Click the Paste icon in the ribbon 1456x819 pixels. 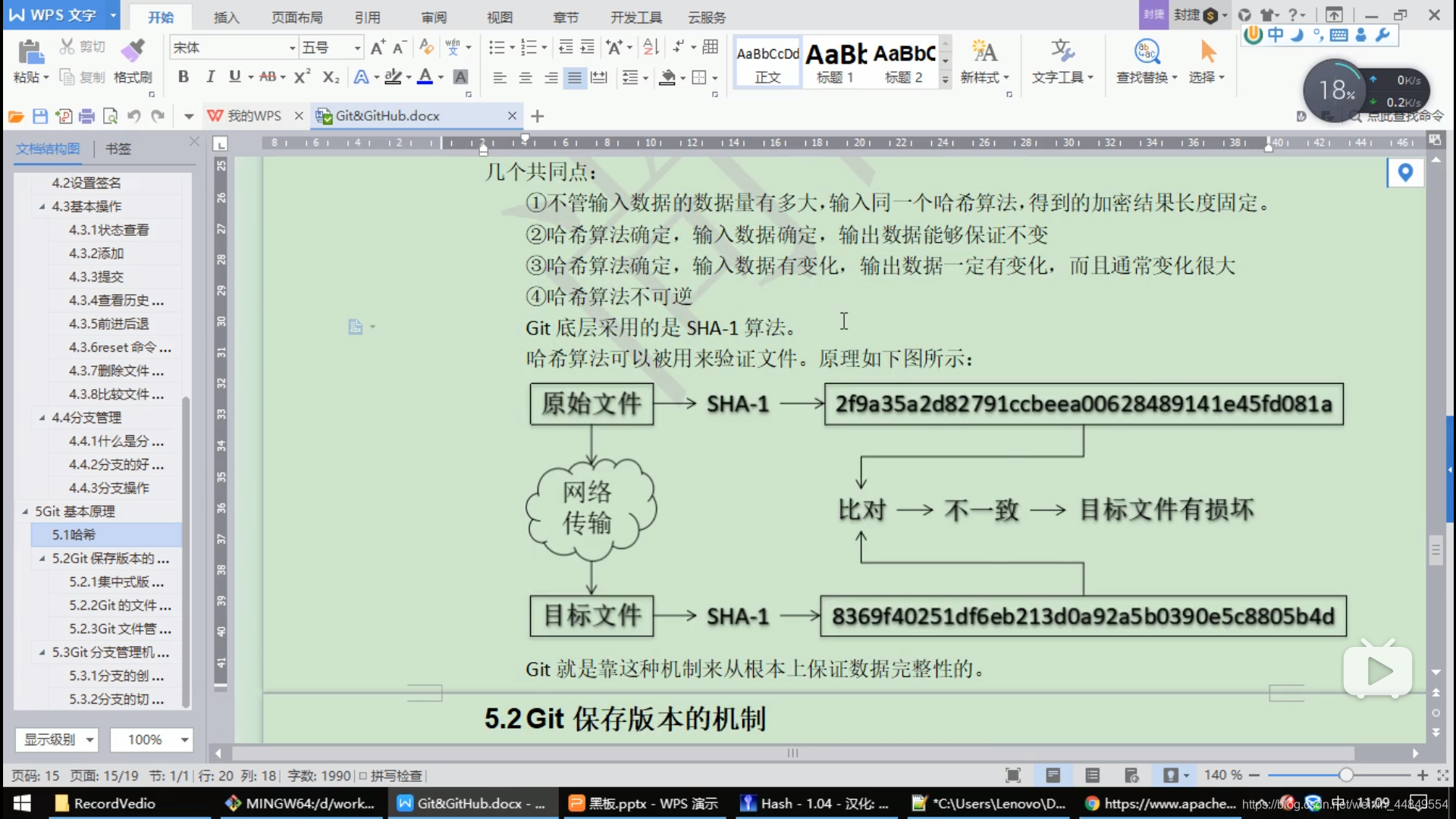(30, 52)
